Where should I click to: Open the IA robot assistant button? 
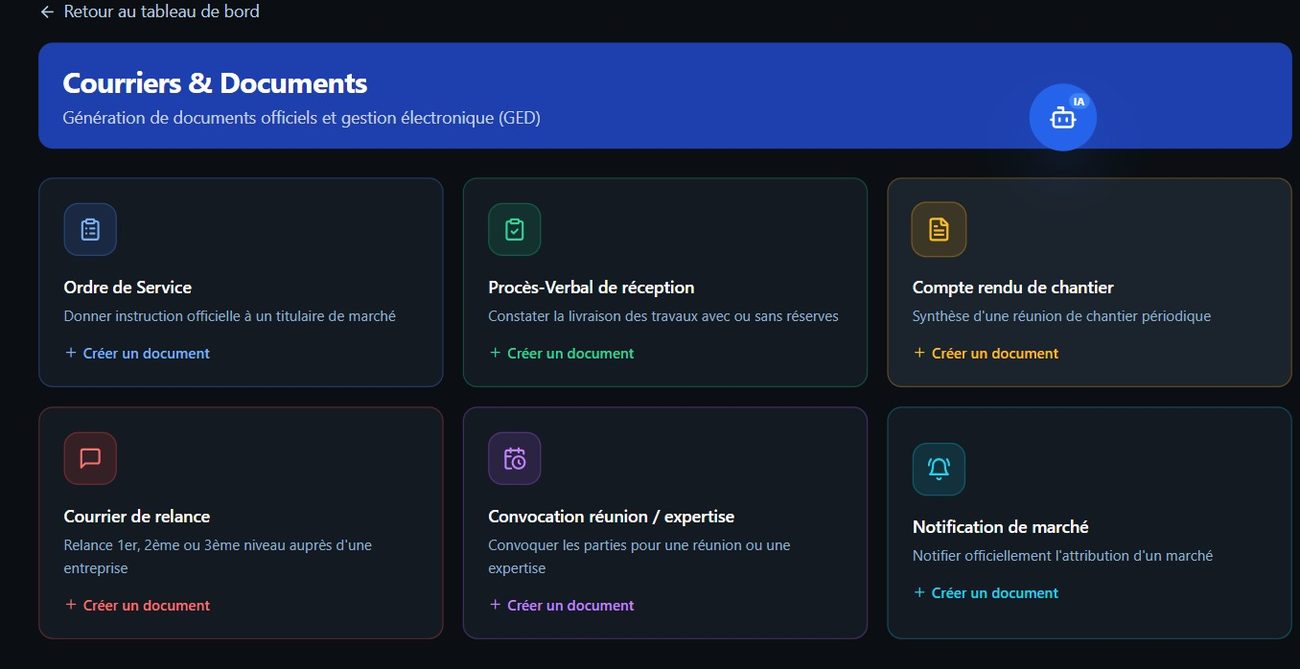coord(1063,117)
